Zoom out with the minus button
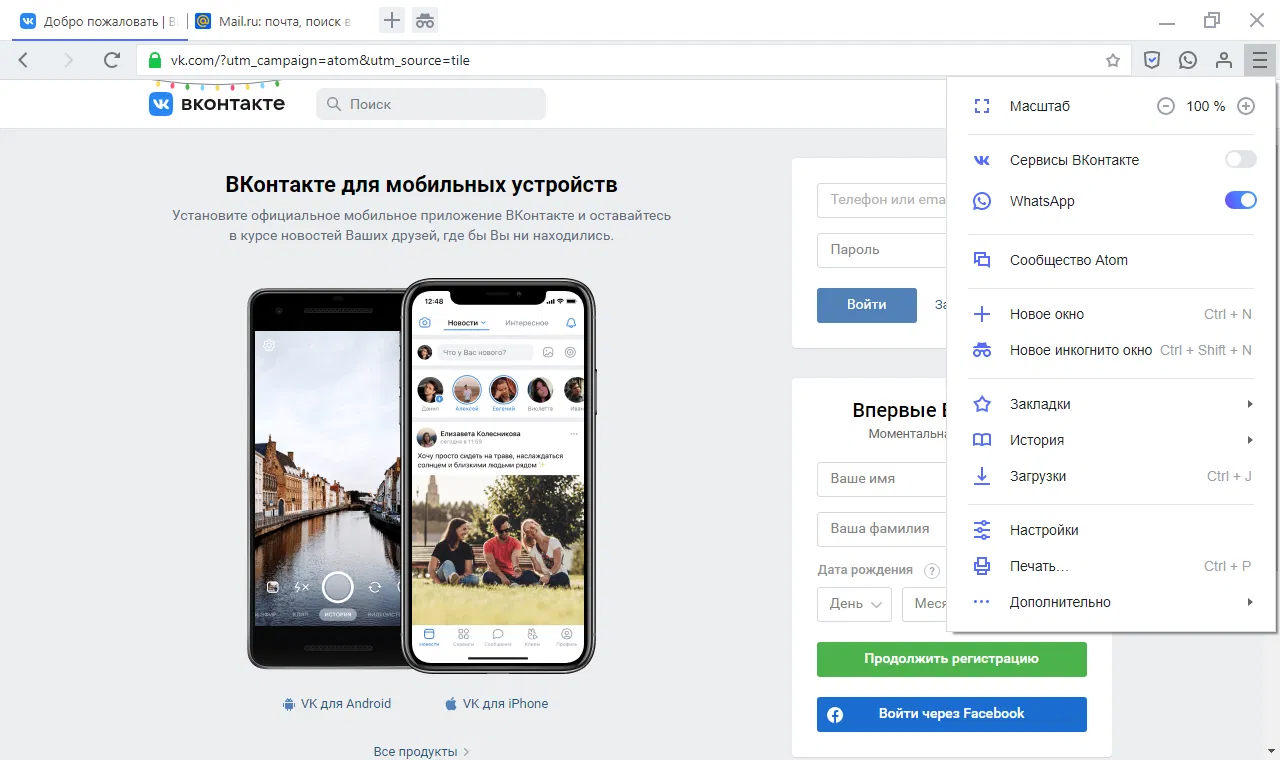 tap(1166, 106)
